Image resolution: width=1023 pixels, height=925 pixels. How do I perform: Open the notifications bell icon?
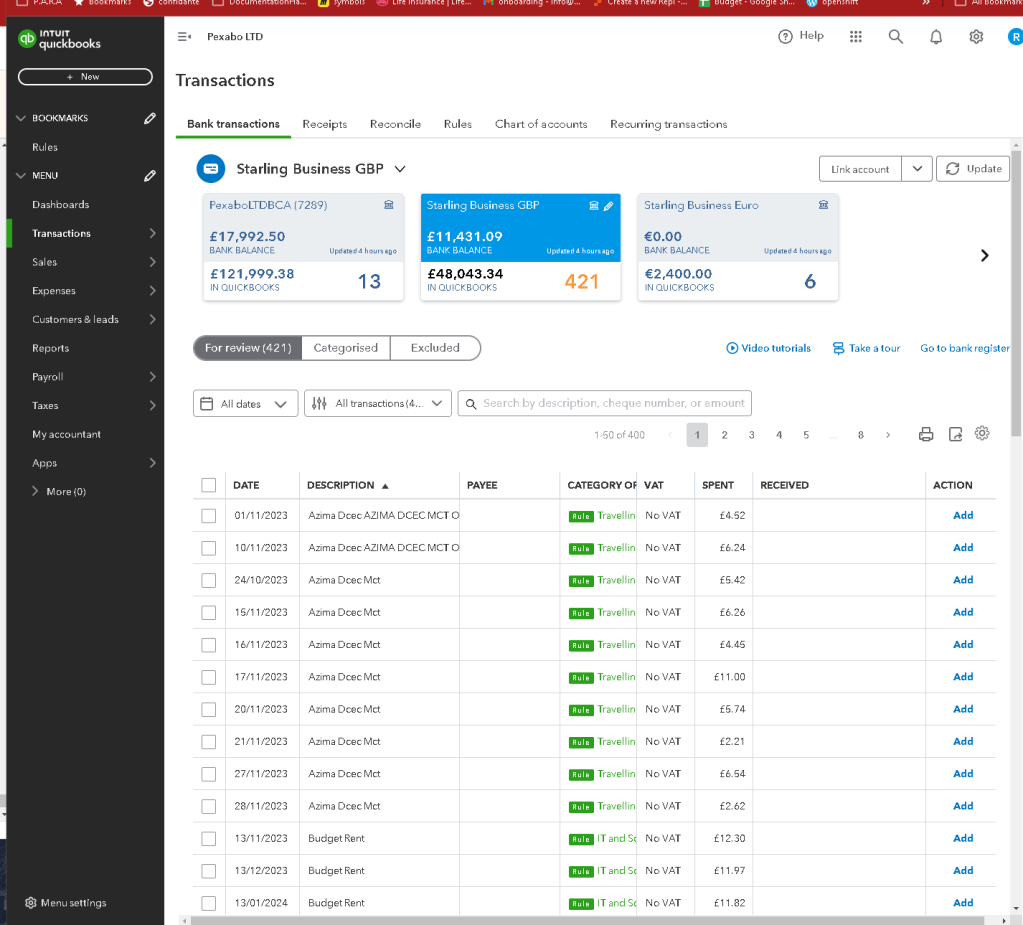936,37
